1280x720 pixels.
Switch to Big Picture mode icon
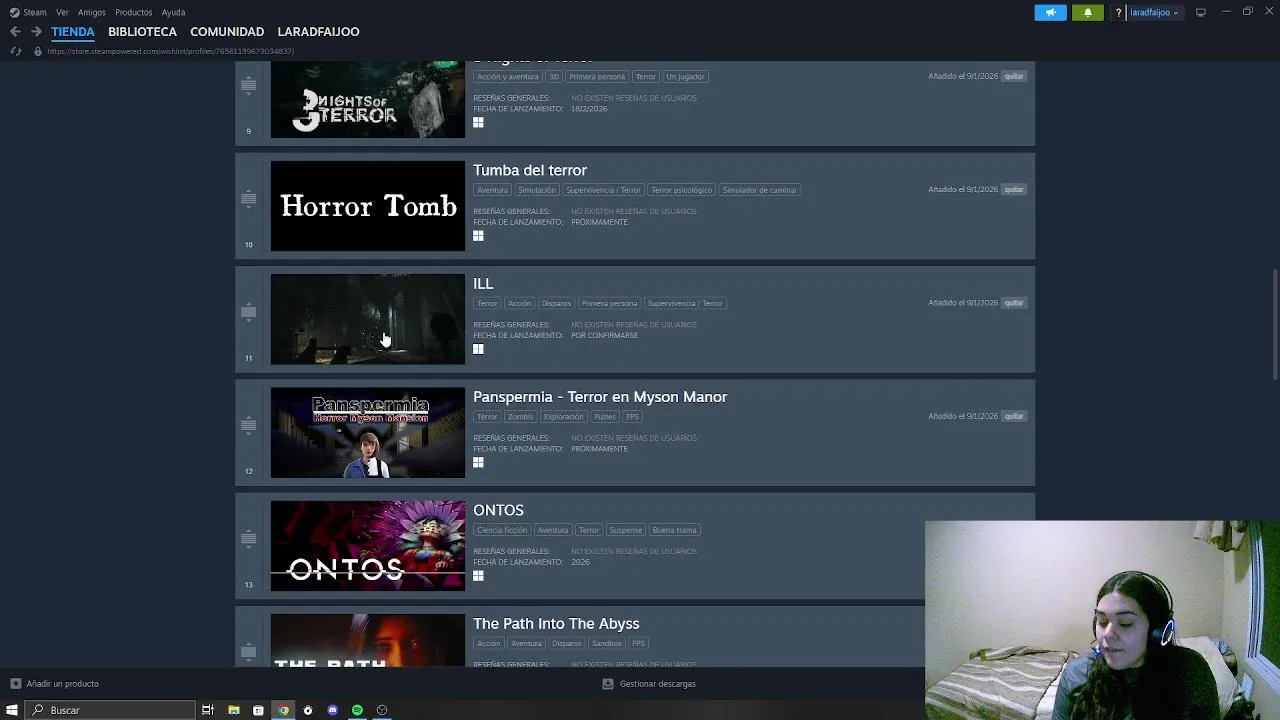pos(1201,12)
